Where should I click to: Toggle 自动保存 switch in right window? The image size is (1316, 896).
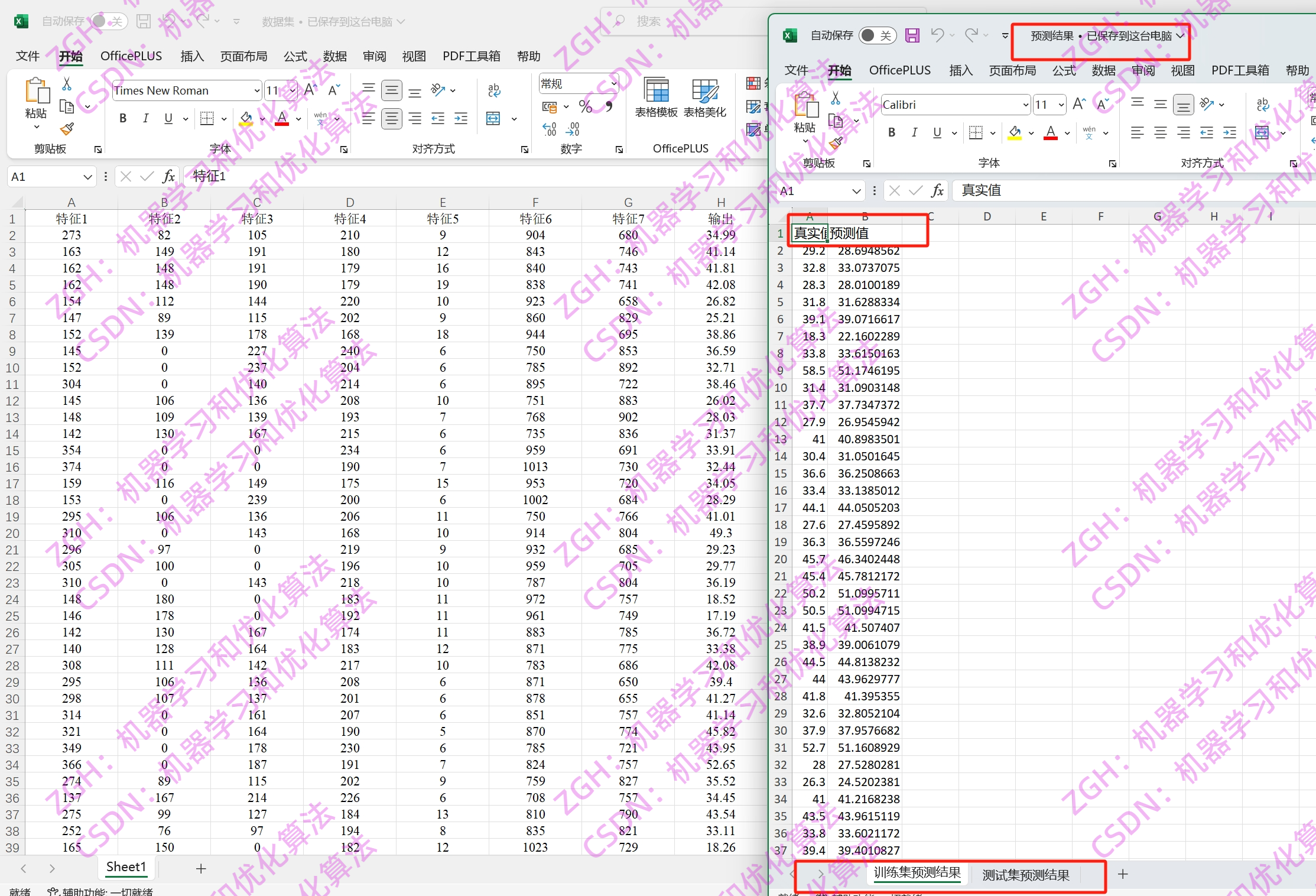876,36
